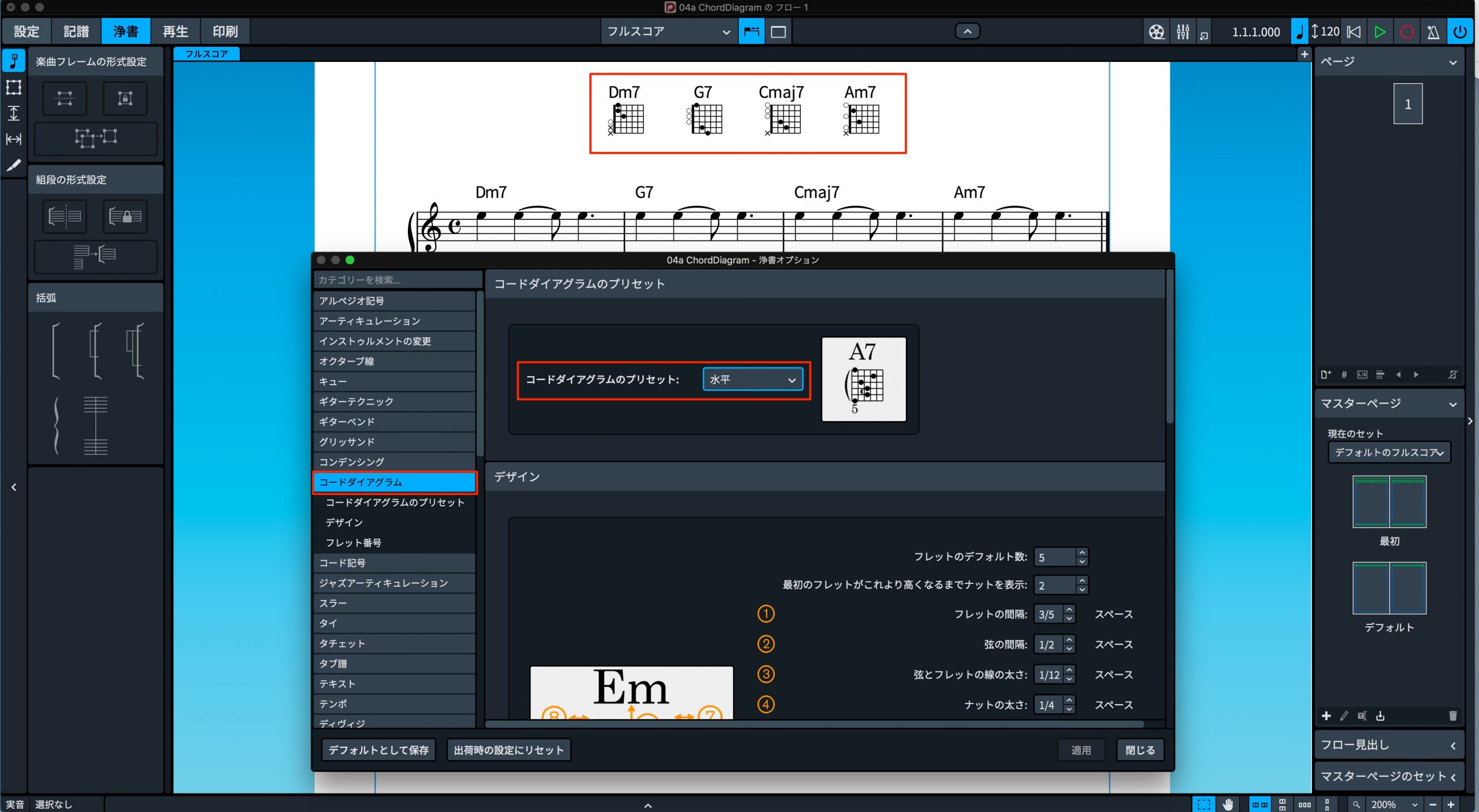Click 出荷時の設定にリセット button
The height and width of the screenshot is (812, 1479).
tap(508, 750)
